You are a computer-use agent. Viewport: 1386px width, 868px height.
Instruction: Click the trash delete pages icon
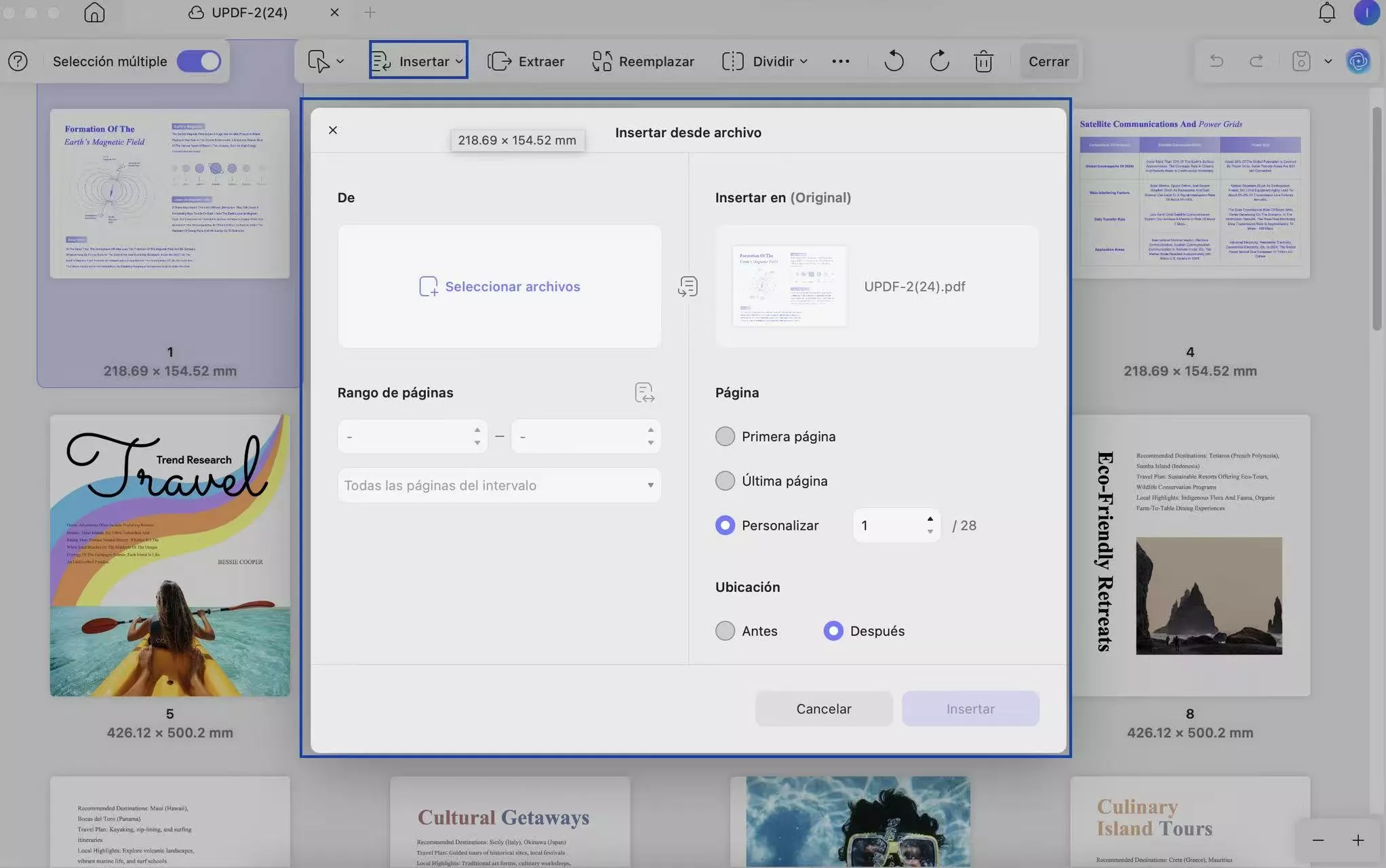point(983,61)
